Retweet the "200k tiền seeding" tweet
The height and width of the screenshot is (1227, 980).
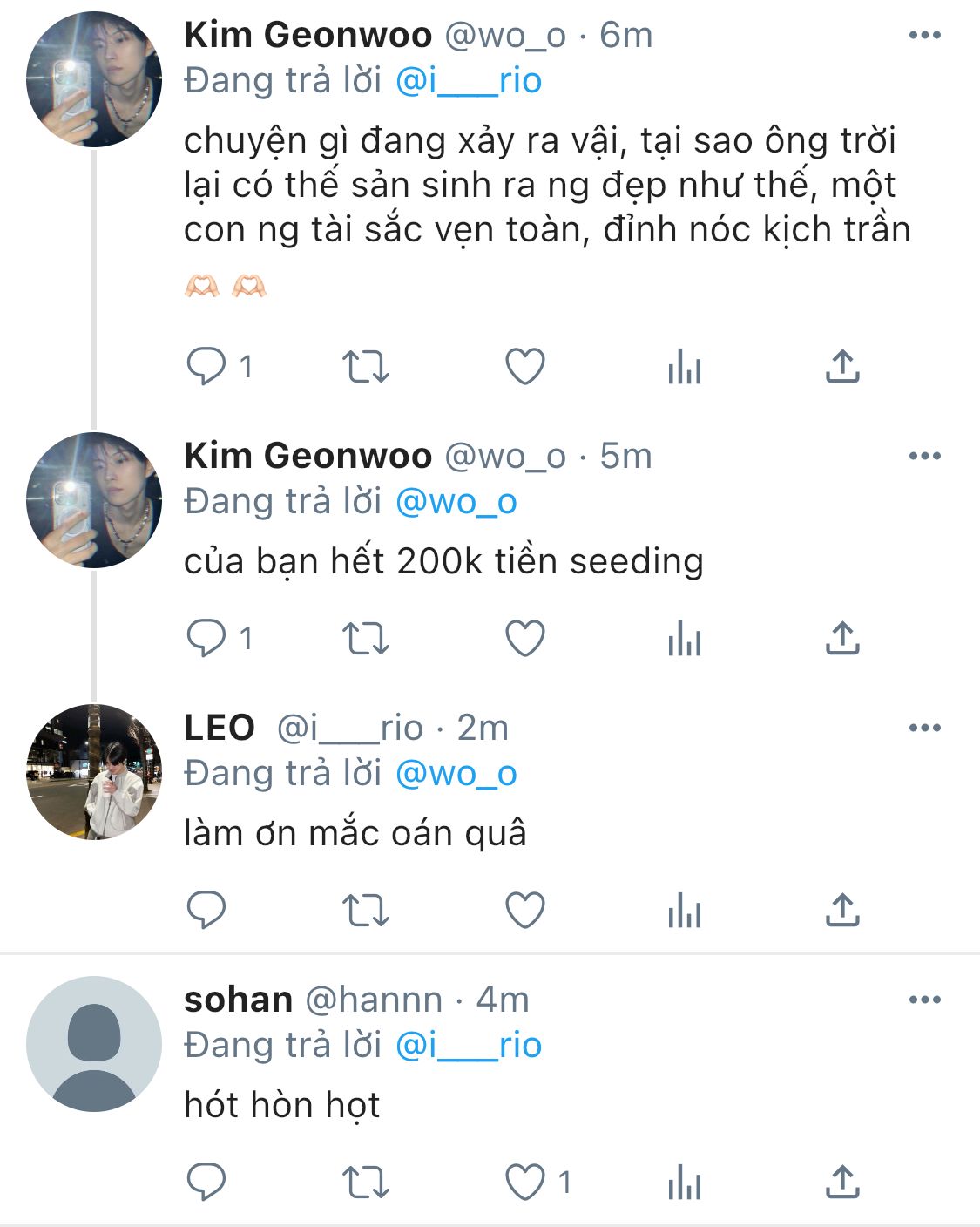point(365,639)
